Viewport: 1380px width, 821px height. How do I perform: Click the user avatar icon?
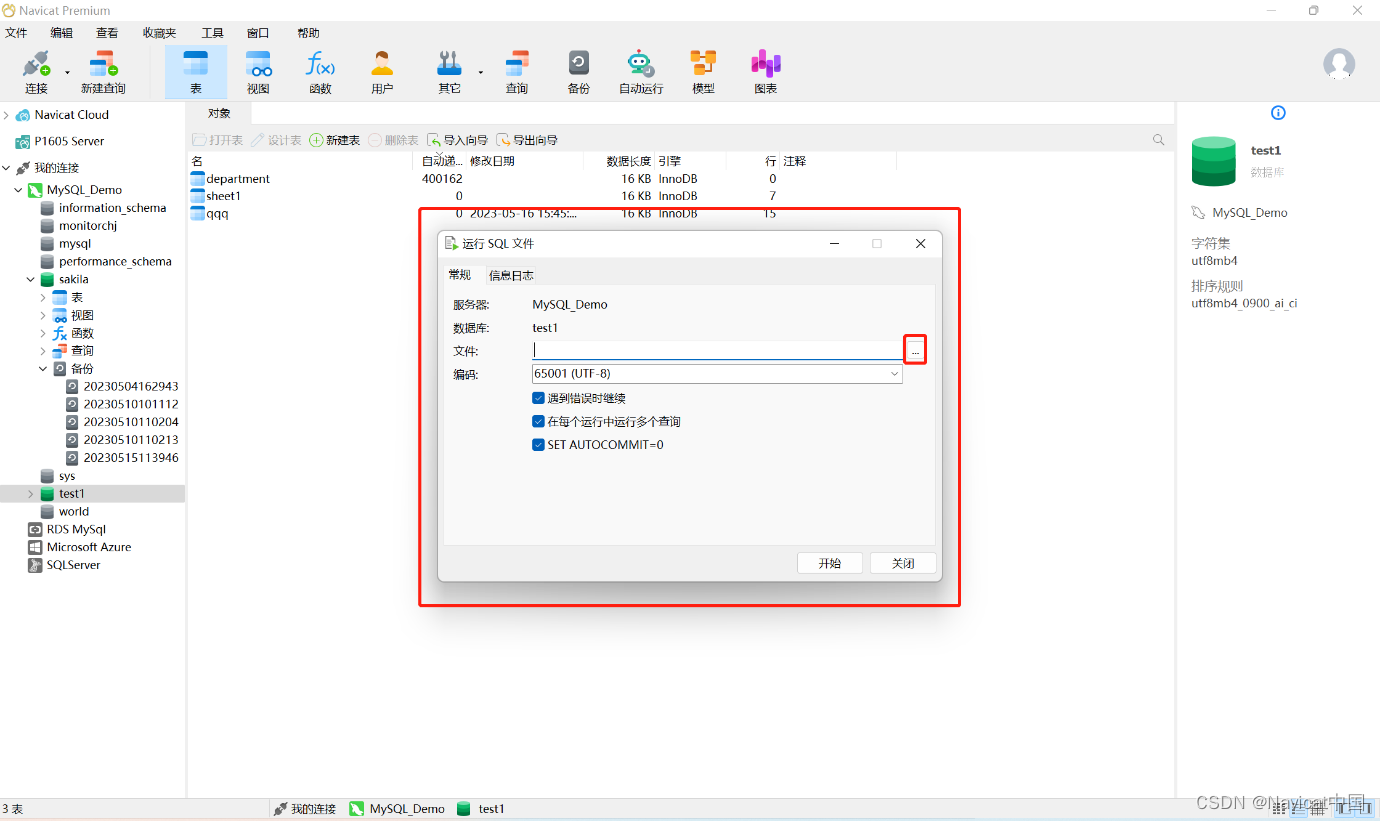(1339, 64)
